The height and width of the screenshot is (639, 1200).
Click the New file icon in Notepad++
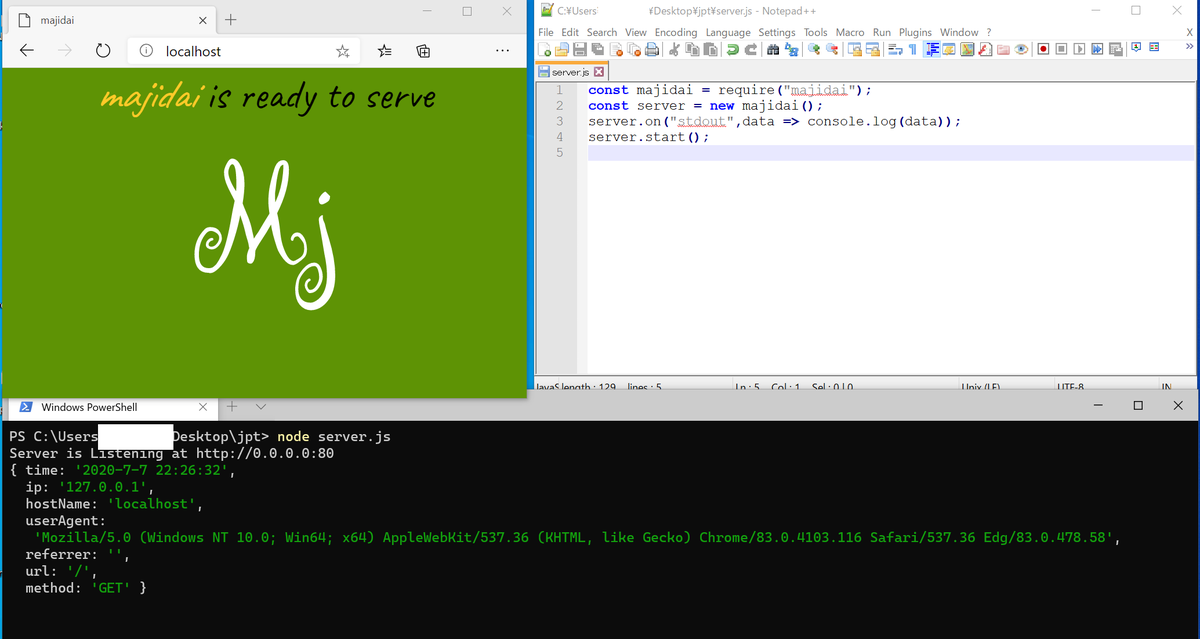coord(544,48)
